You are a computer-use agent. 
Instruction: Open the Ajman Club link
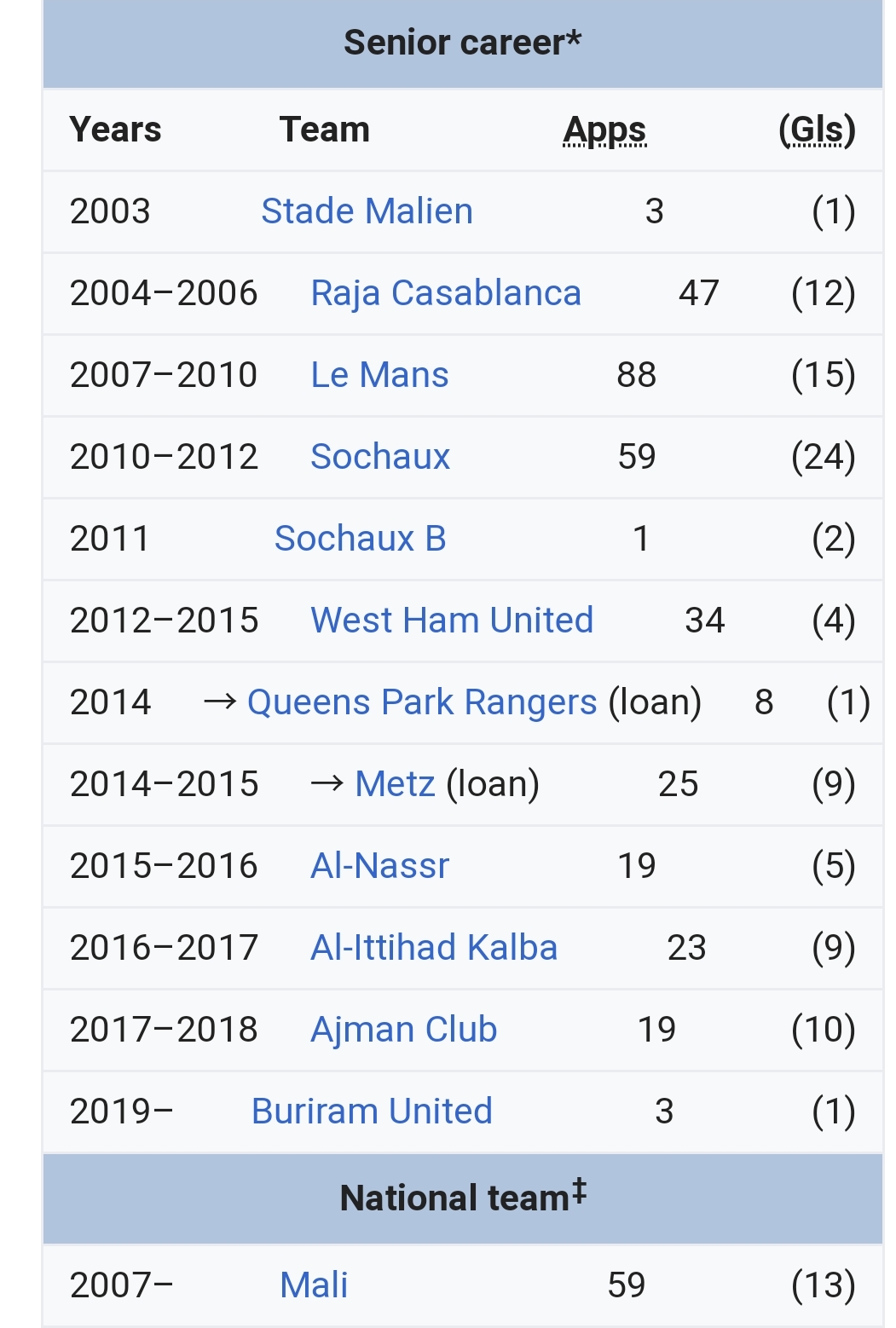pos(404,1029)
